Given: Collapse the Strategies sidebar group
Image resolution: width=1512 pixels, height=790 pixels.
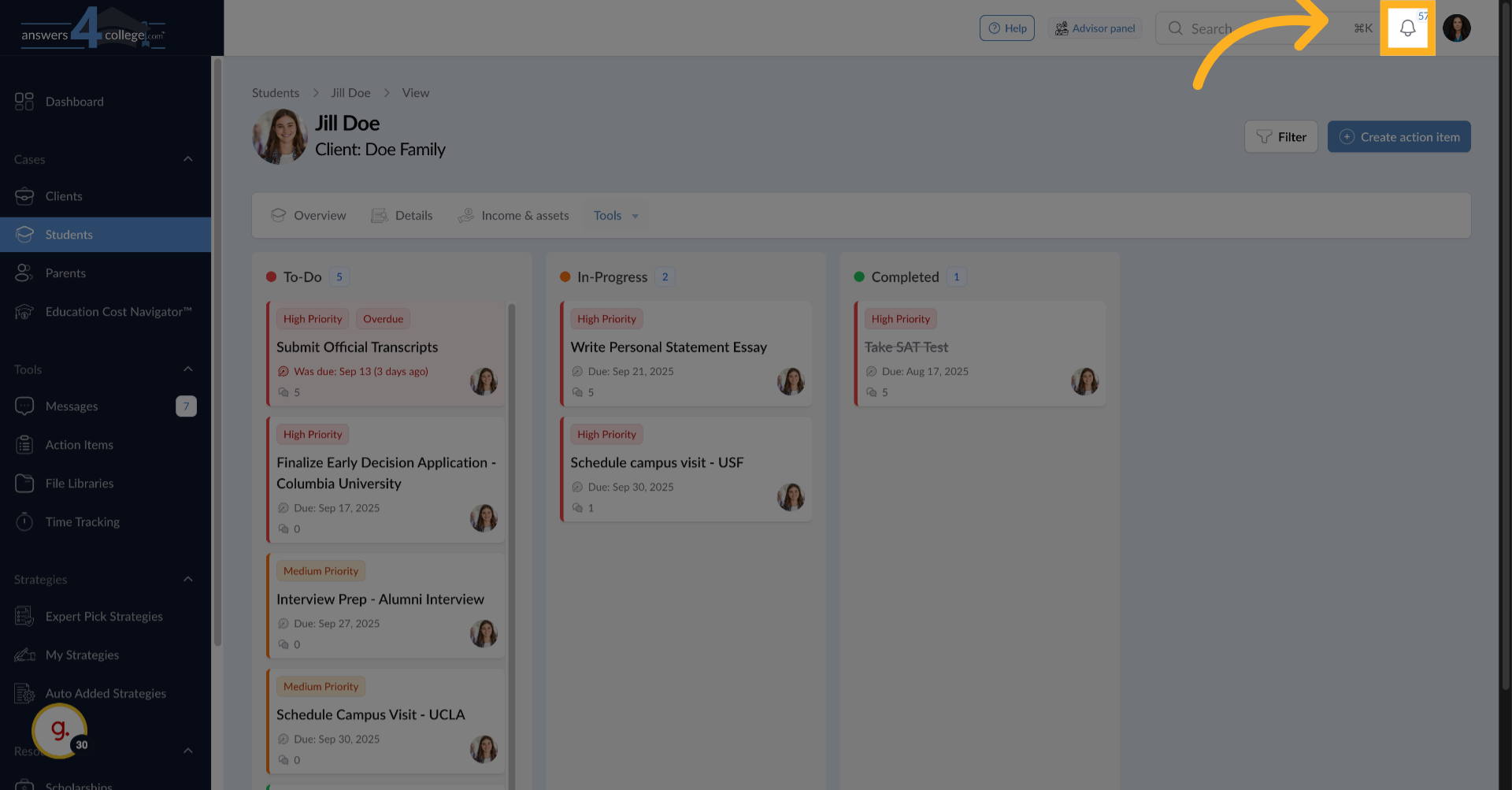Looking at the screenshot, I should click(x=188, y=579).
